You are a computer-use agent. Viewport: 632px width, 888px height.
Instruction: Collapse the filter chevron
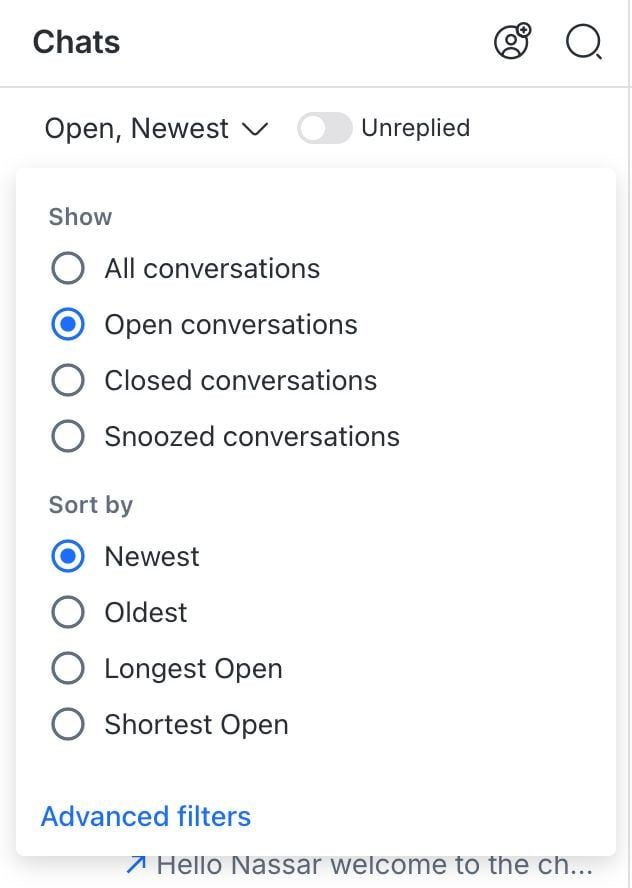coord(255,129)
